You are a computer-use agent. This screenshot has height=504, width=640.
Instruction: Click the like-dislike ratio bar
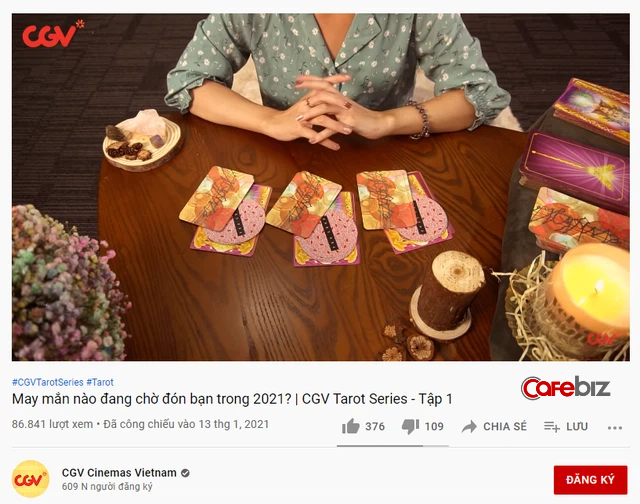point(393,446)
